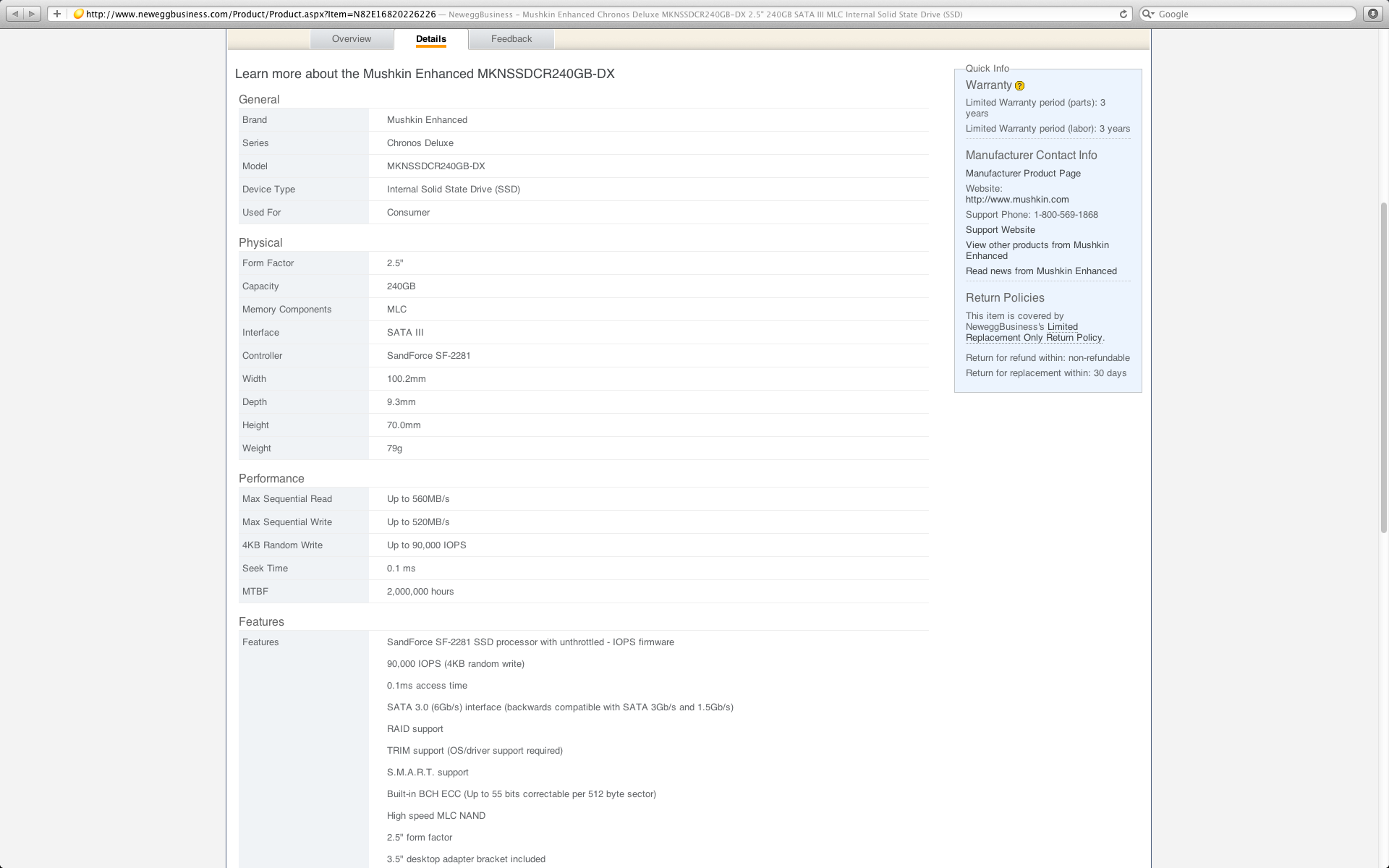Click the 'Consumer' Used For value
The image size is (1389, 868).
click(408, 213)
